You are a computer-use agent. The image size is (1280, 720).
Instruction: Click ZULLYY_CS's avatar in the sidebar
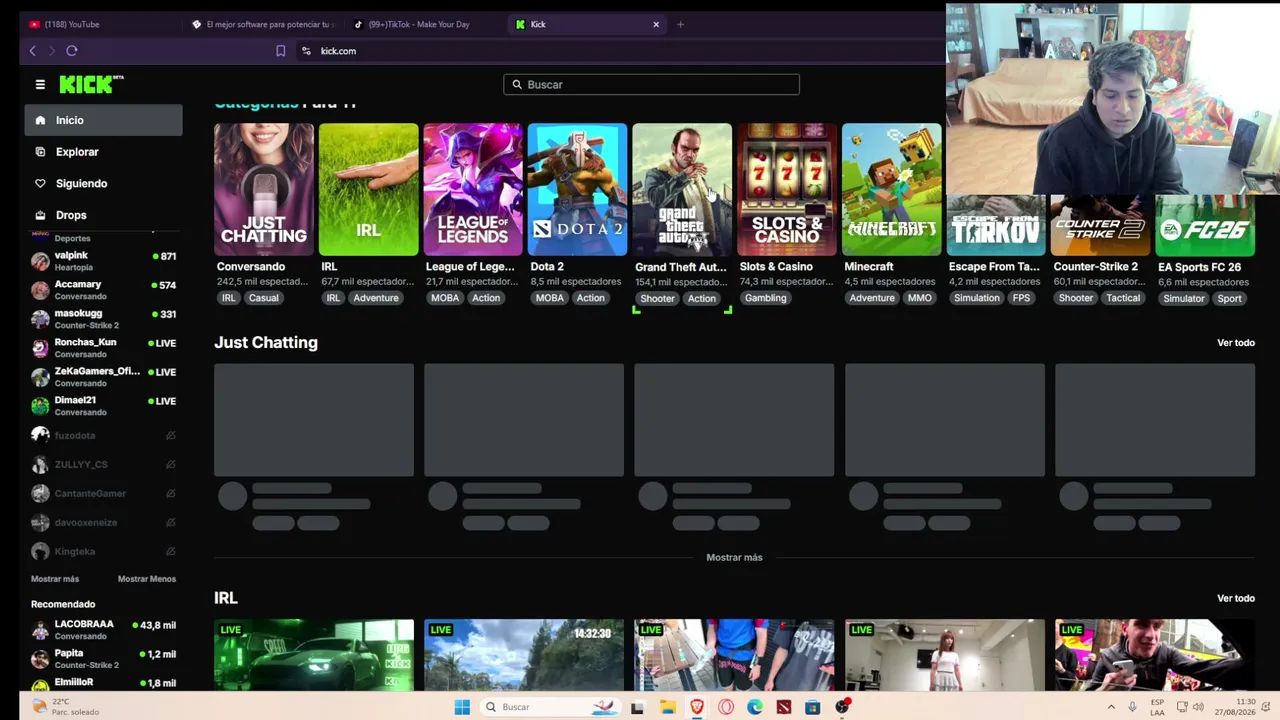pyautogui.click(x=40, y=464)
